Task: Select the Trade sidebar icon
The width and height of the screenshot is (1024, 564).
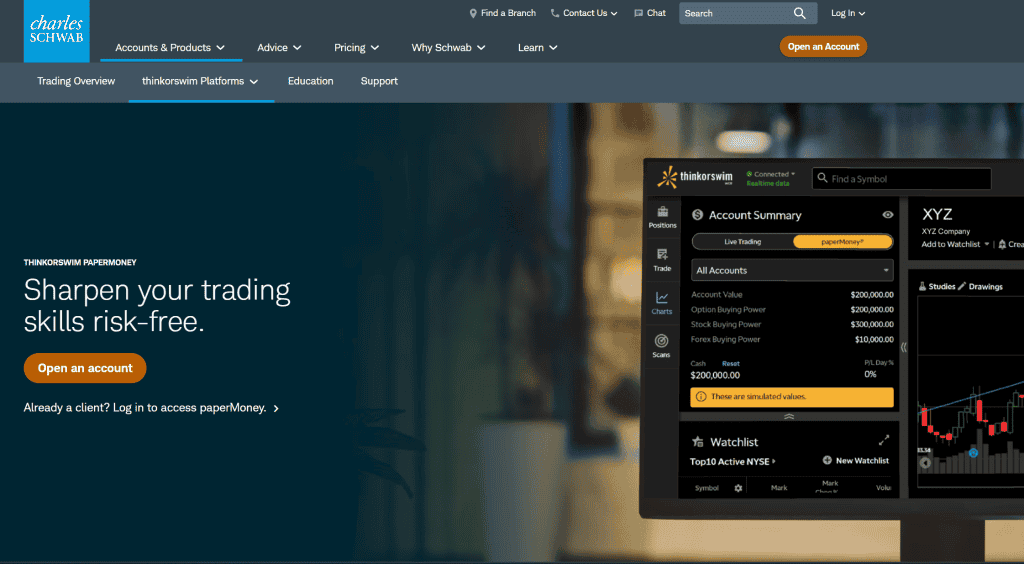Action: coord(662,260)
